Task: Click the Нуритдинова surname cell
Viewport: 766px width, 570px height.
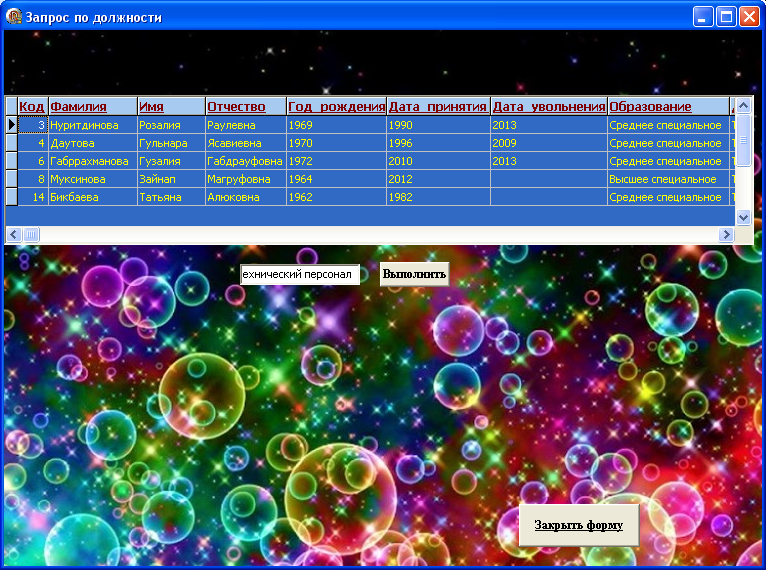Action: (93, 125)
